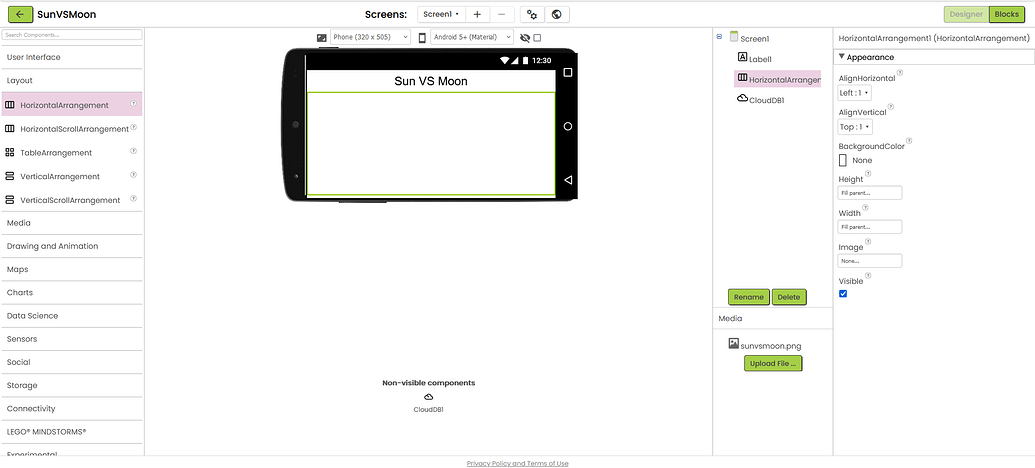Click the green back arrow button

tap(18, 15)
